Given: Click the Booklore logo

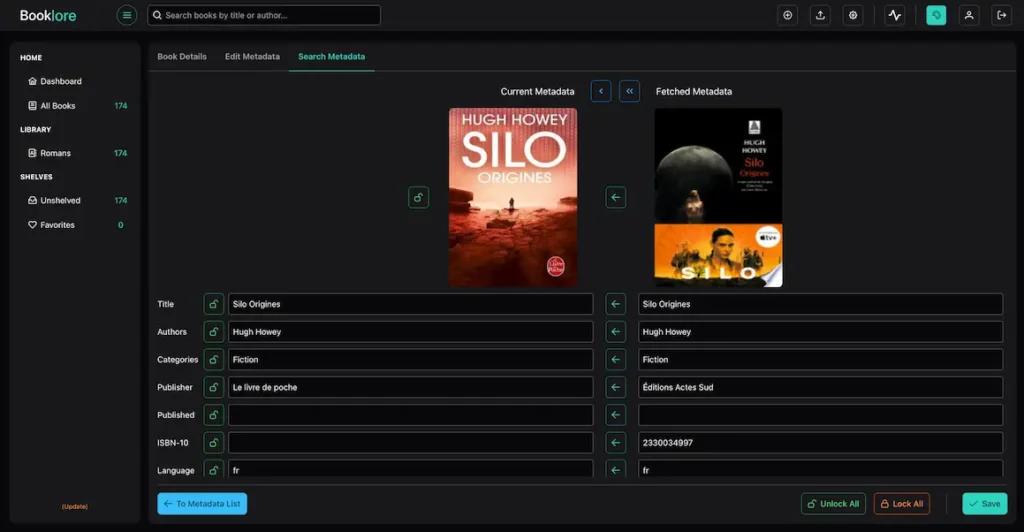Looking at the screenshot, I should (x=48, y=15).
